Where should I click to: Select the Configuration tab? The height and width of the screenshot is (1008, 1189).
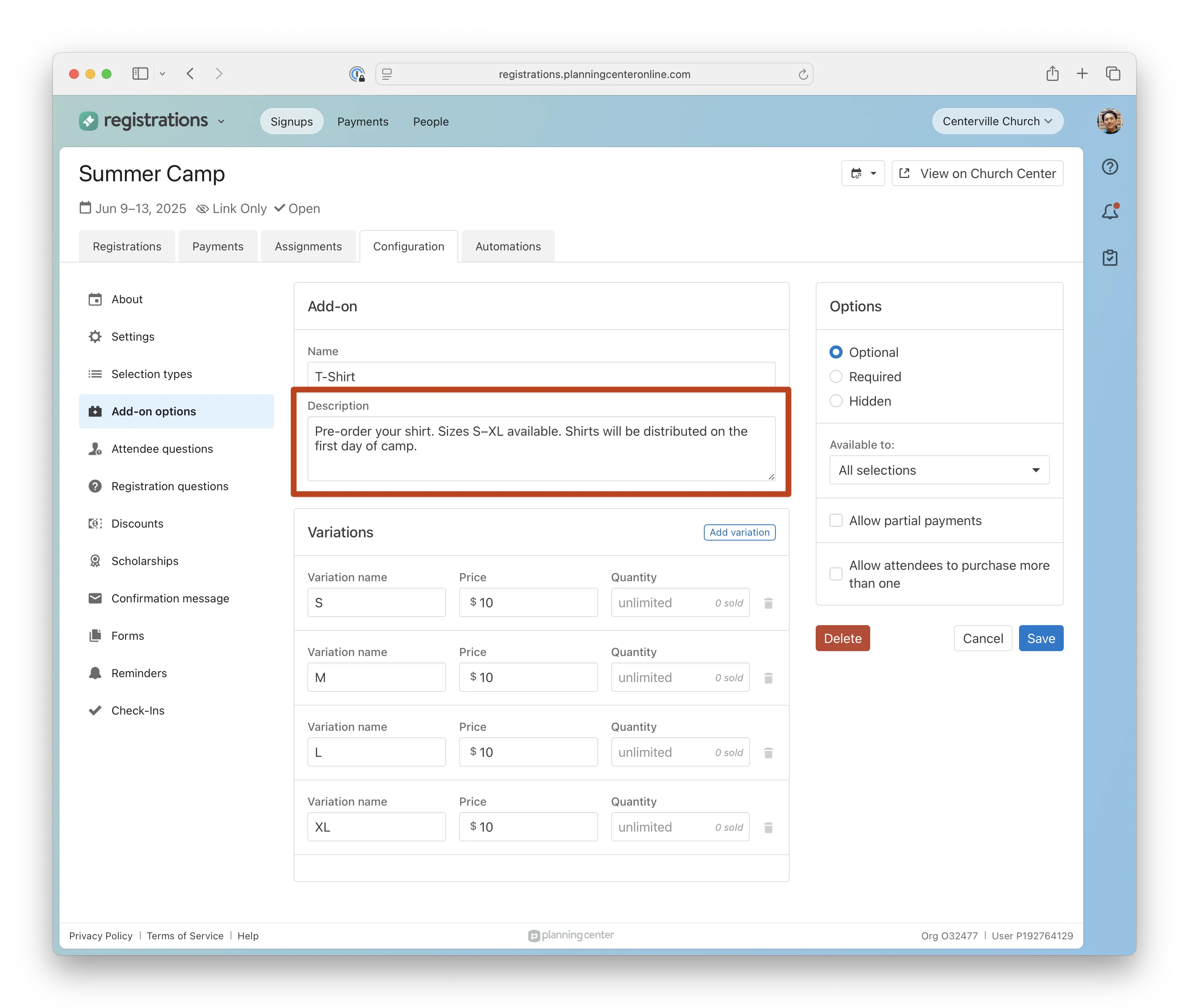tap(409, 246)
